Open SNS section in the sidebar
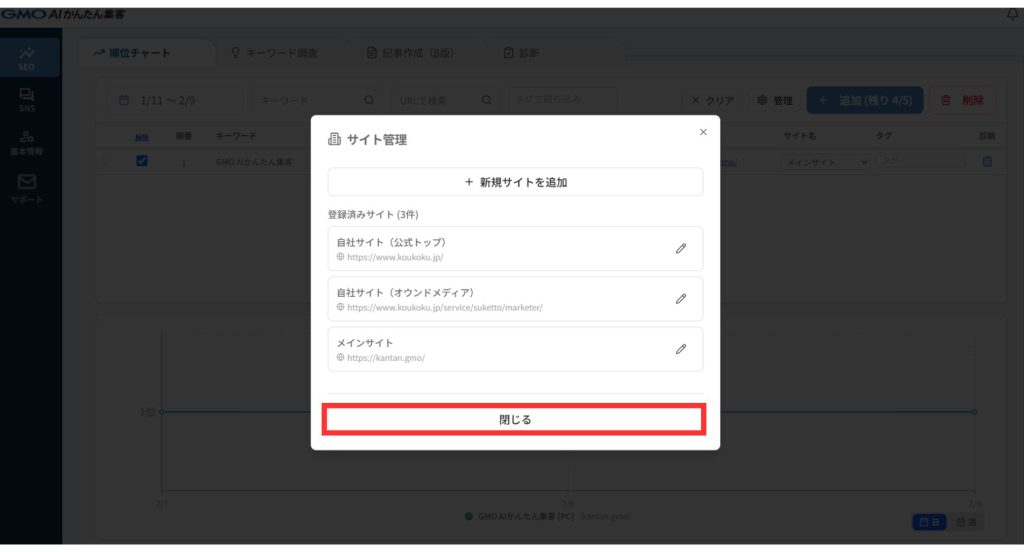The image size is (1024, 552). point(26,100)
